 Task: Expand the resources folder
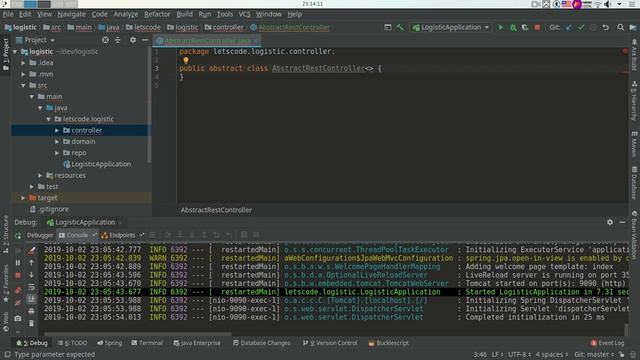tap(40, 175)
